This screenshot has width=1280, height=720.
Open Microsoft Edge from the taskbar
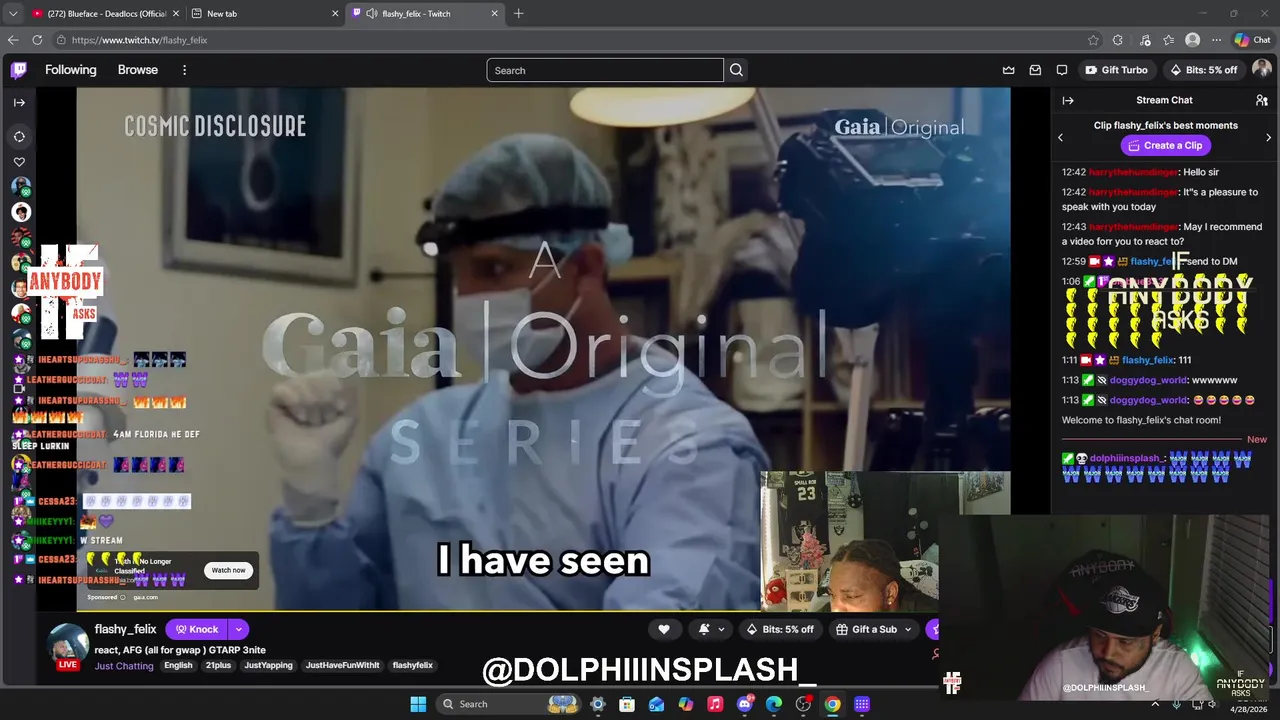[773, 704]
